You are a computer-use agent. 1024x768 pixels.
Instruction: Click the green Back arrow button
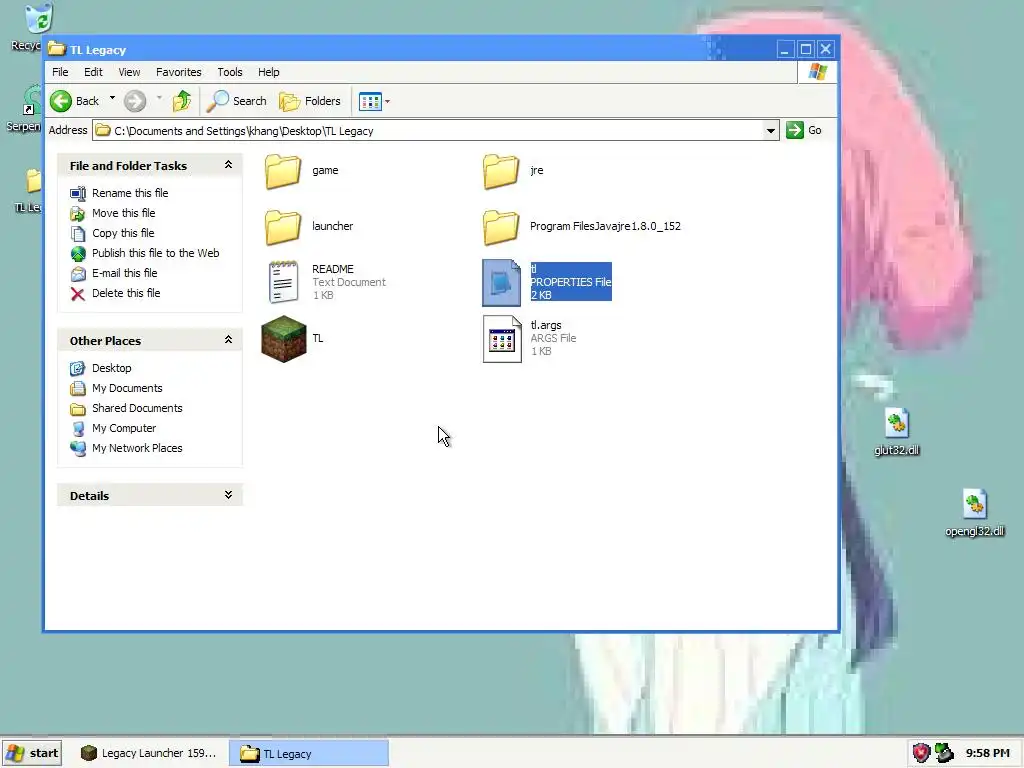(x=74, y=101)
